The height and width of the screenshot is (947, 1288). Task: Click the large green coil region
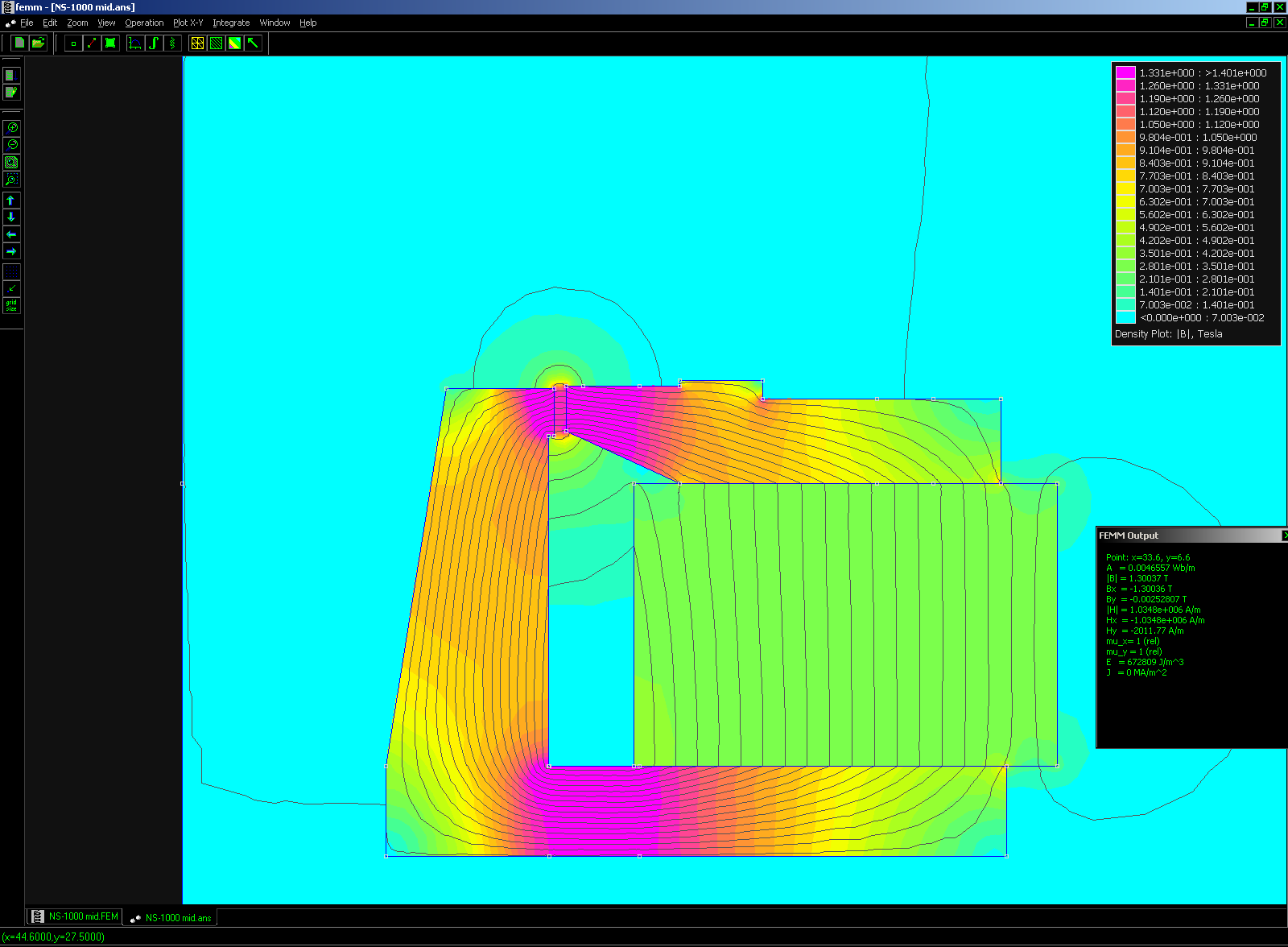coord(845,624)
